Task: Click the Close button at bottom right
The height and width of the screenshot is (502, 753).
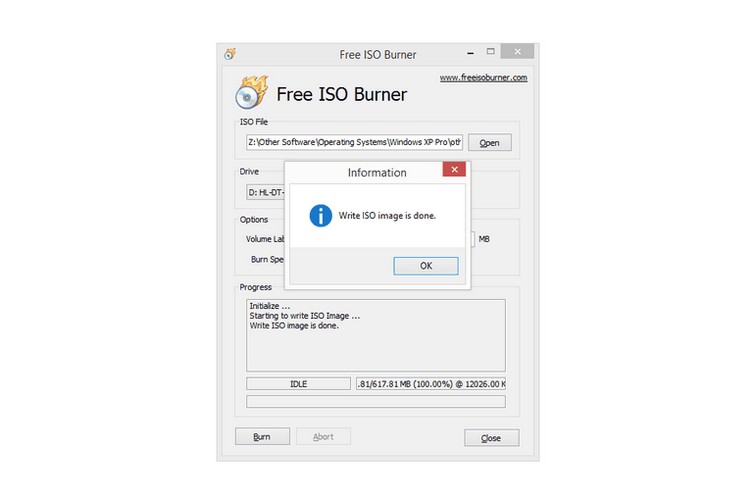Action: (491, 438)
